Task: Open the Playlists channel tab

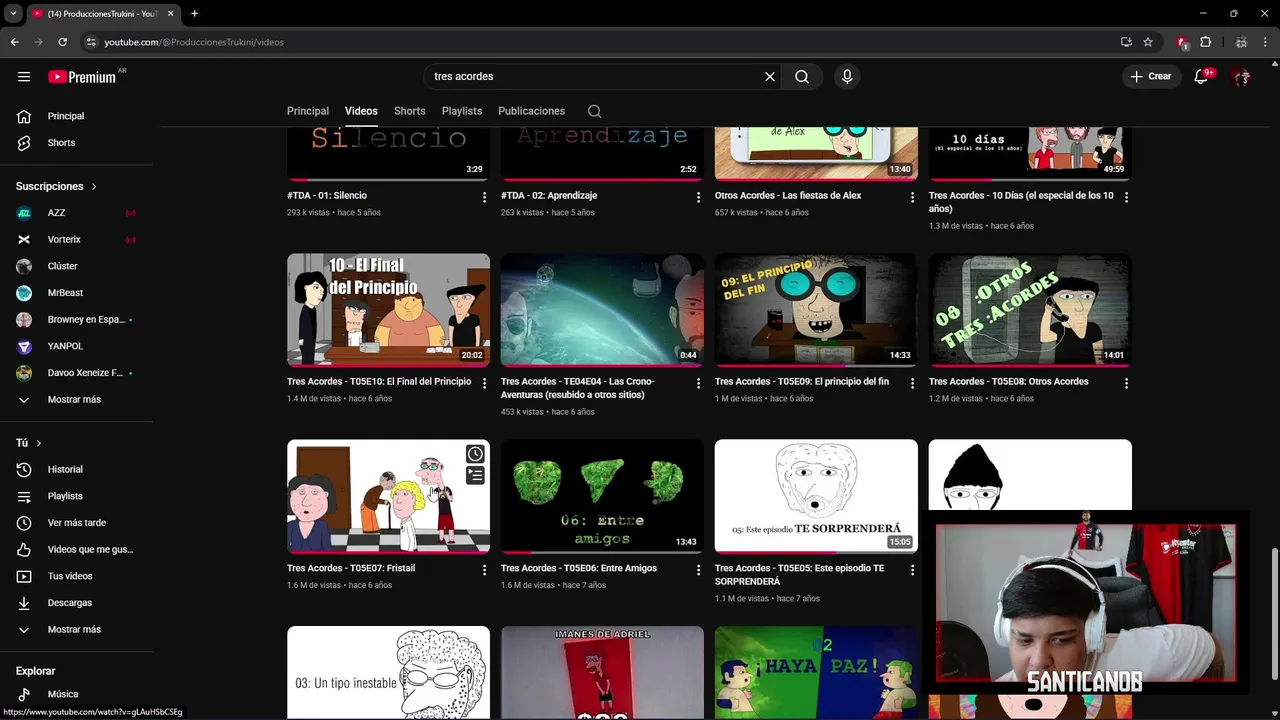Action: [462, 111]
